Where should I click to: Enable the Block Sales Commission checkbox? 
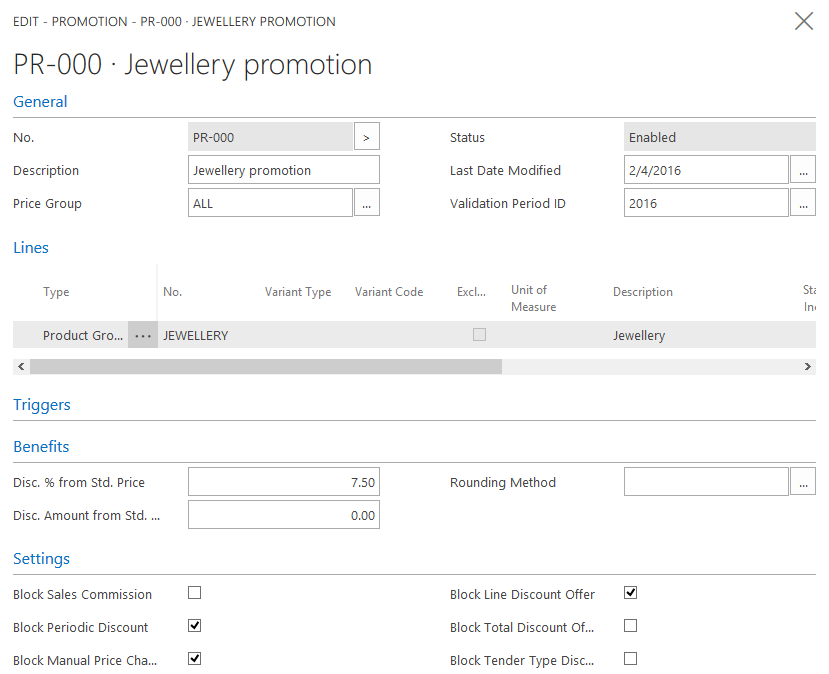pyautogui.click(x=195, y=593)
